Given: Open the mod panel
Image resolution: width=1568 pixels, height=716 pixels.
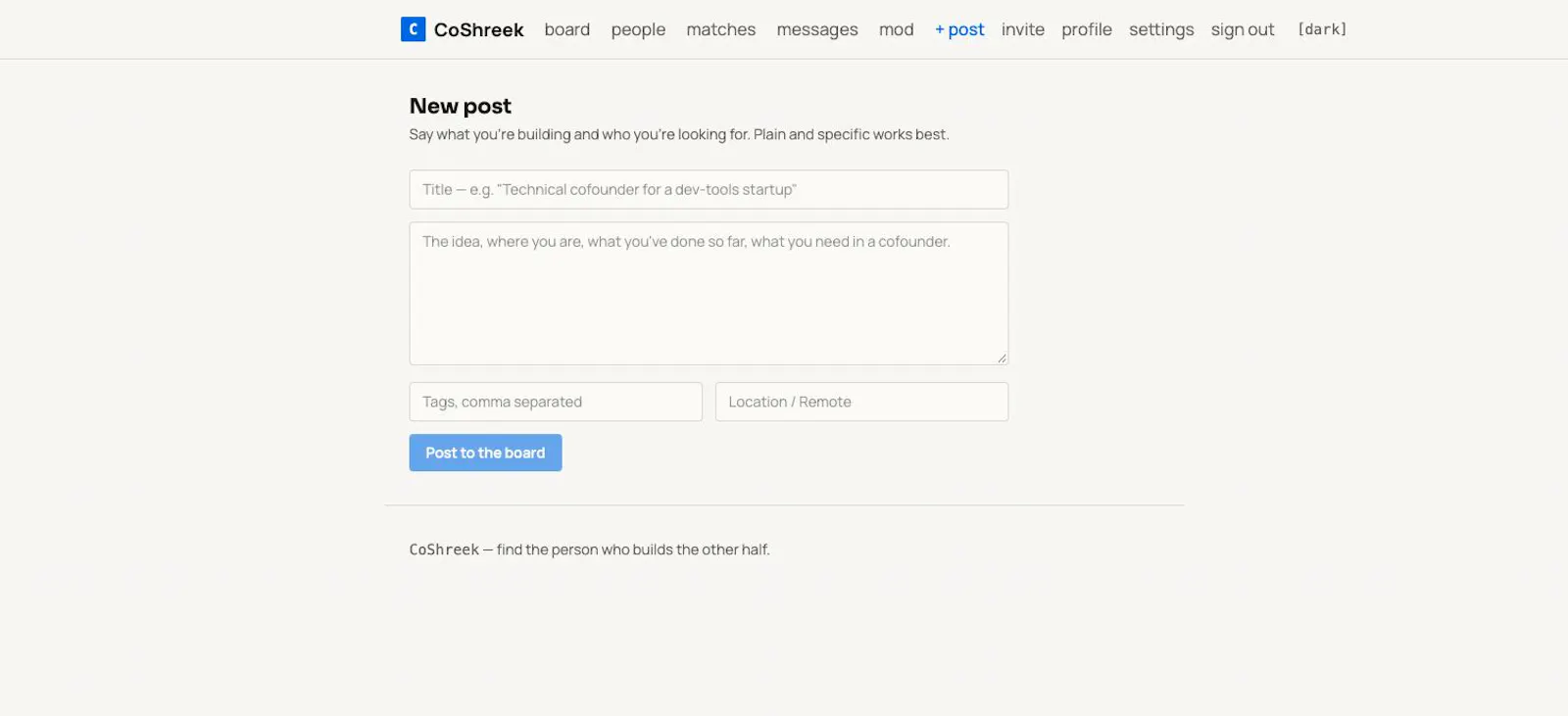Looking at the screenshot, I should [896, 29].
